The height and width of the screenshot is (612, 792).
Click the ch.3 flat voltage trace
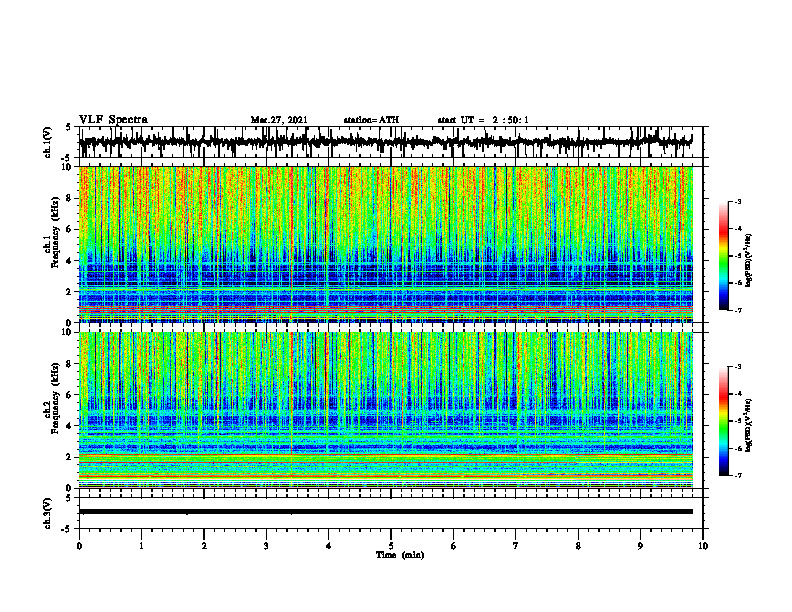(x=386, y=512)
